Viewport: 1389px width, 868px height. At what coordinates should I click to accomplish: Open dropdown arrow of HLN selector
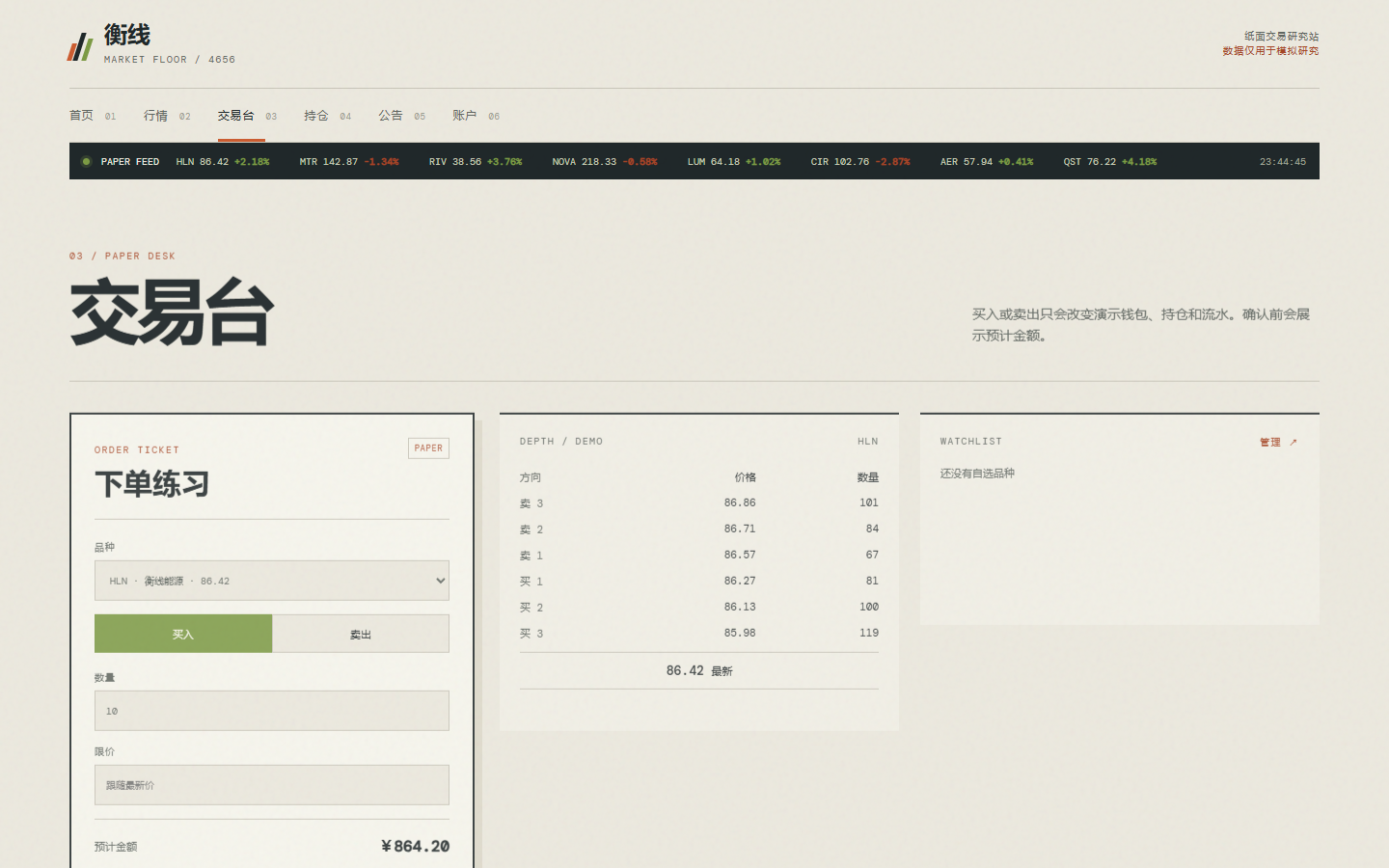(440, 581)
